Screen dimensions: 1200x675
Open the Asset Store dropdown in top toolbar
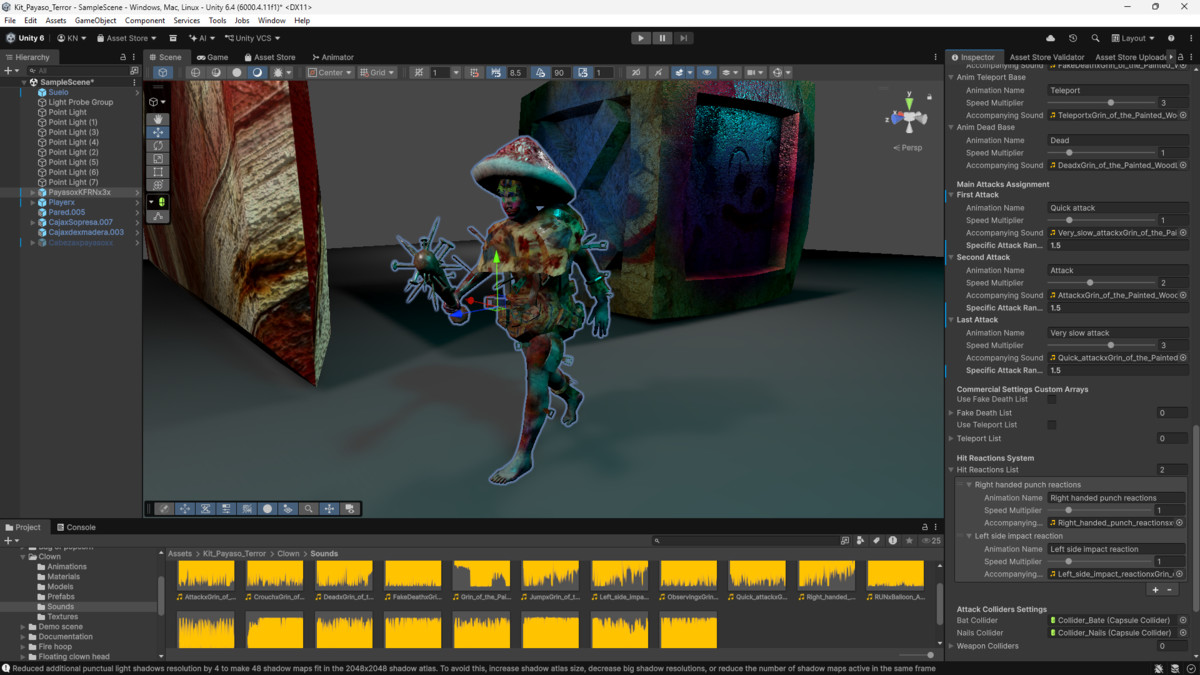[x=126, y=38]
